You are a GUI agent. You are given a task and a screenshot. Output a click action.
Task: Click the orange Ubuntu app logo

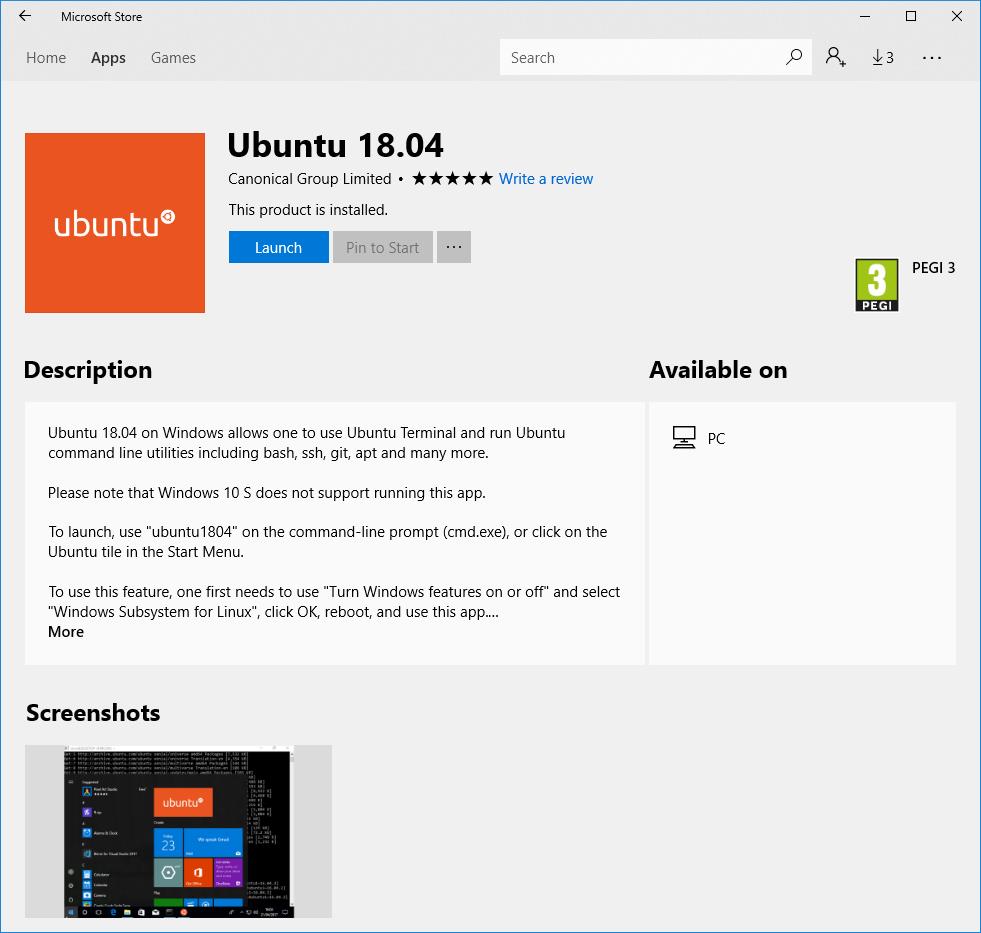click(x=115, y=223)
